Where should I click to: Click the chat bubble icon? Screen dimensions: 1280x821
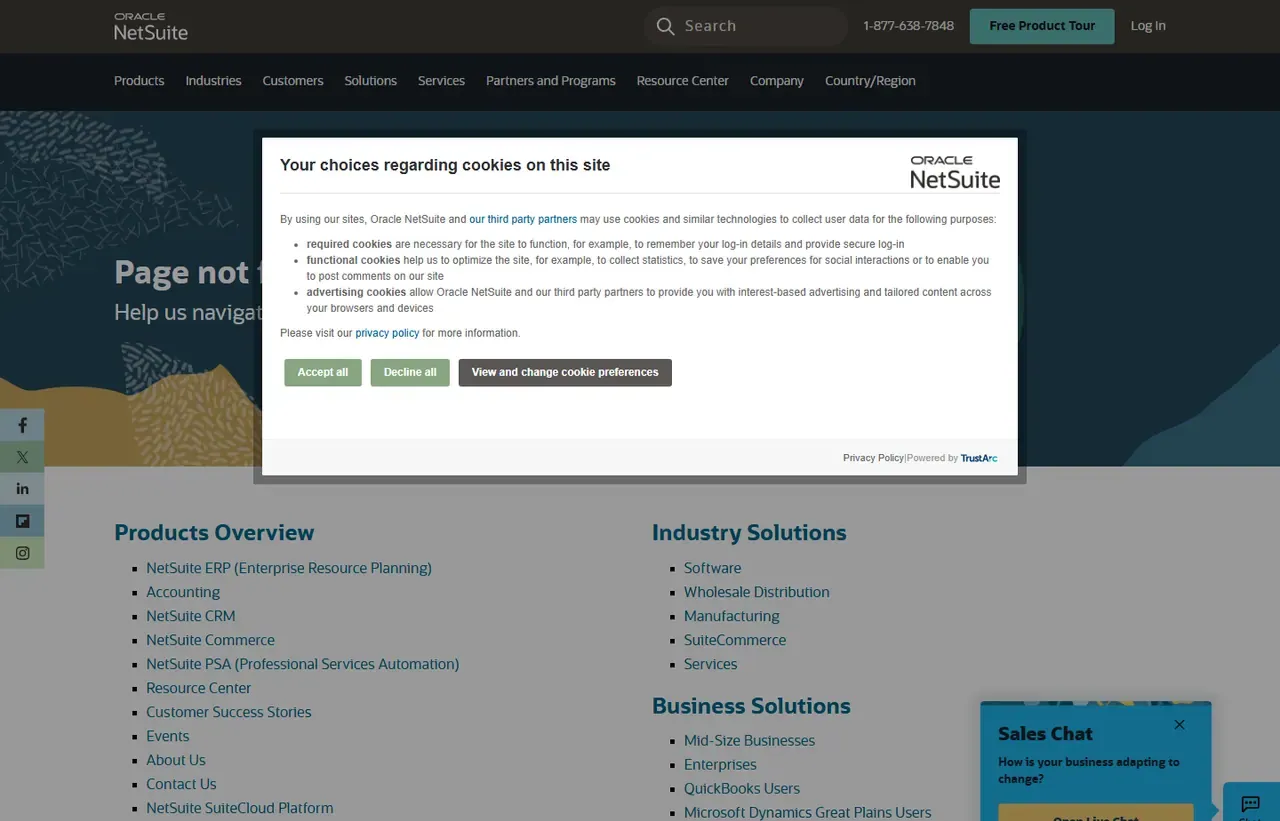pyautogui.click(x=1250, y=804)
